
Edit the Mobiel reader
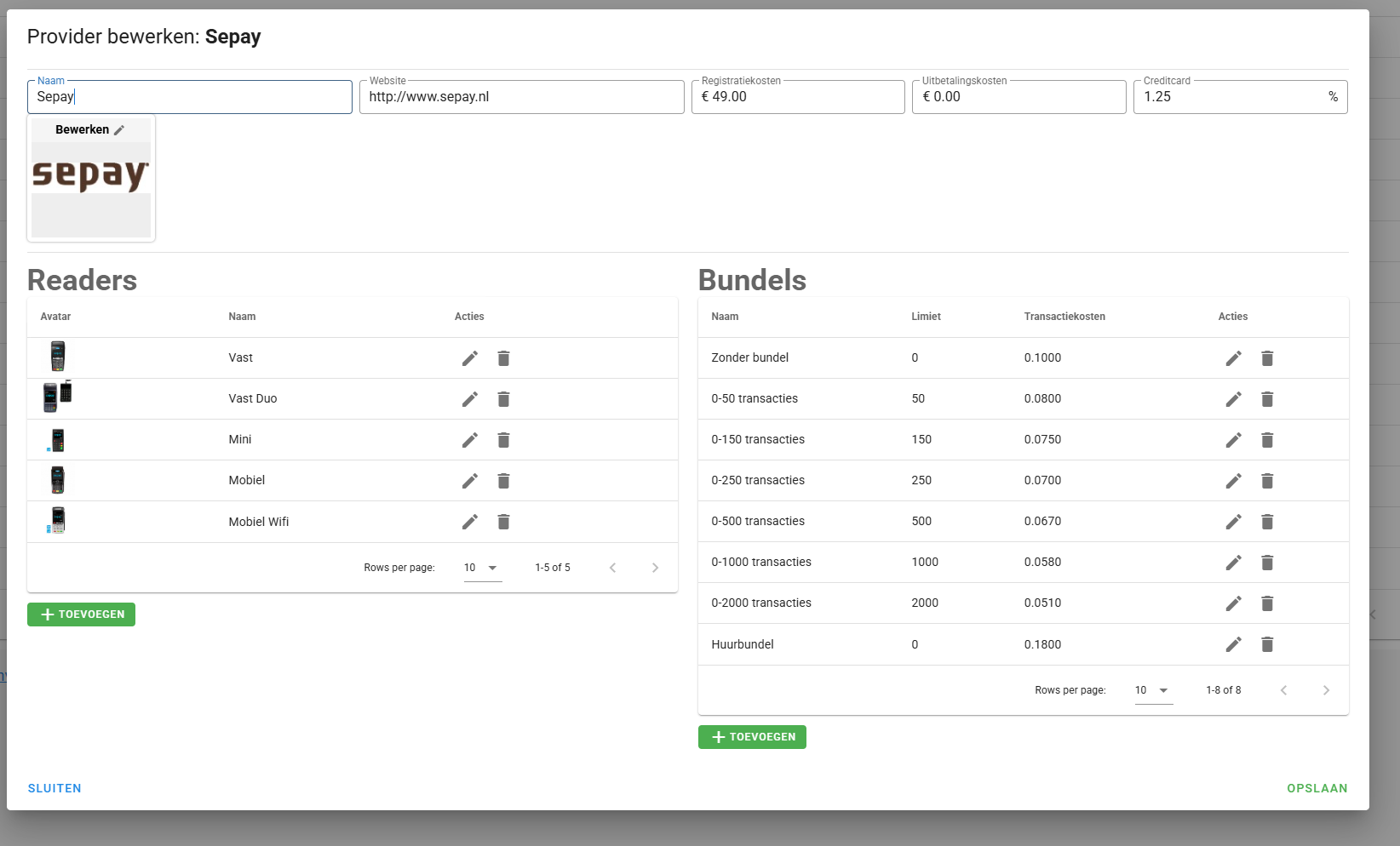point(470,481)
